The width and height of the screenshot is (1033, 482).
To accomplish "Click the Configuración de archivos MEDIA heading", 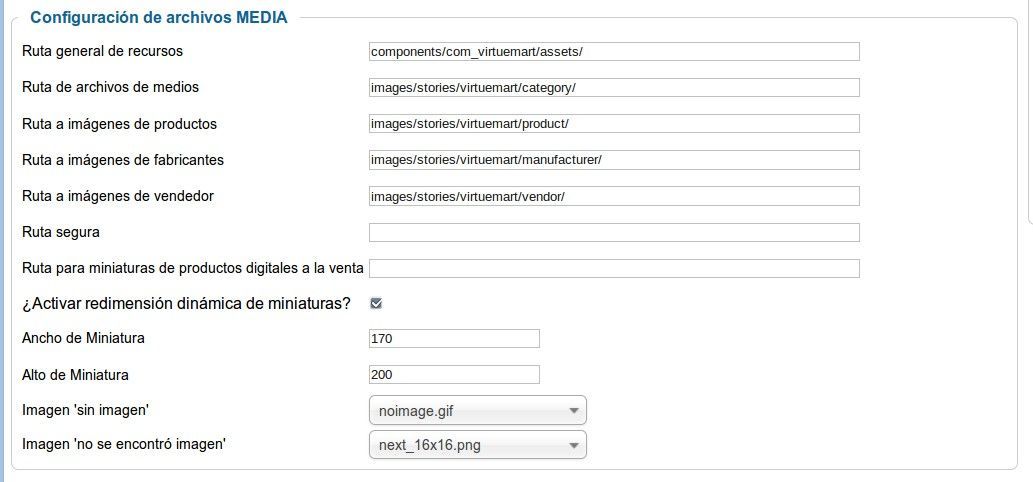I will (x=159, y=18).
